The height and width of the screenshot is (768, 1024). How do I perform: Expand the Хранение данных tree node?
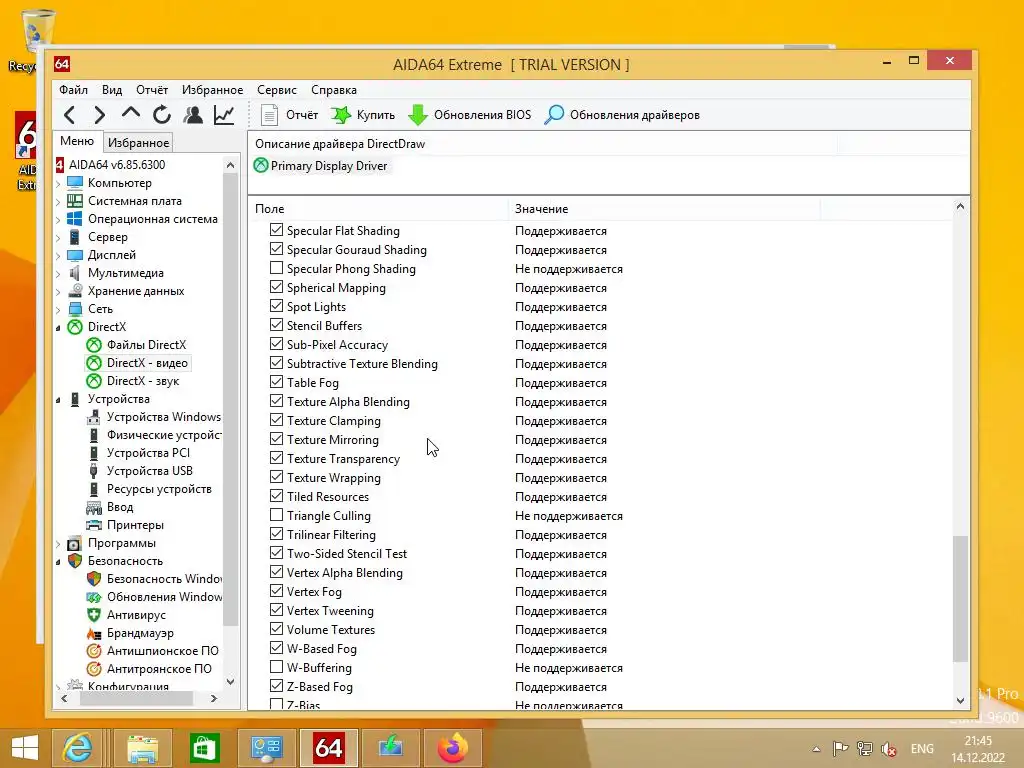tap(58, 291)
